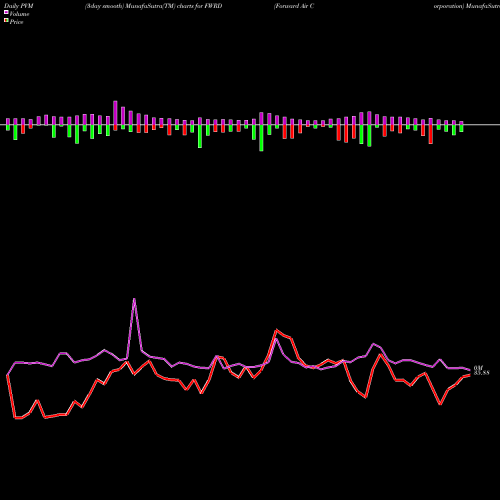Click the tallest magenta volume bar
The image size is (500, 500).
pos(115,113)
